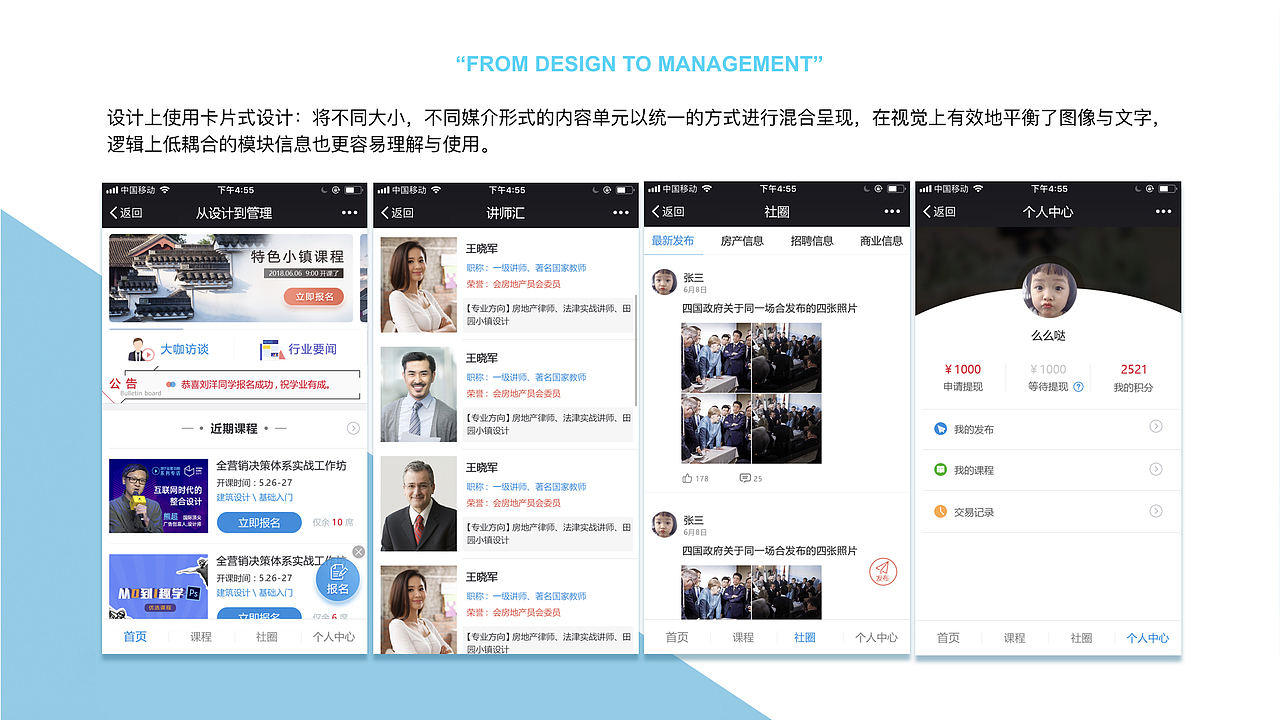Expand 我的课程 arrow
This screenshot has width=1280, height=720.
(1156, 469)
